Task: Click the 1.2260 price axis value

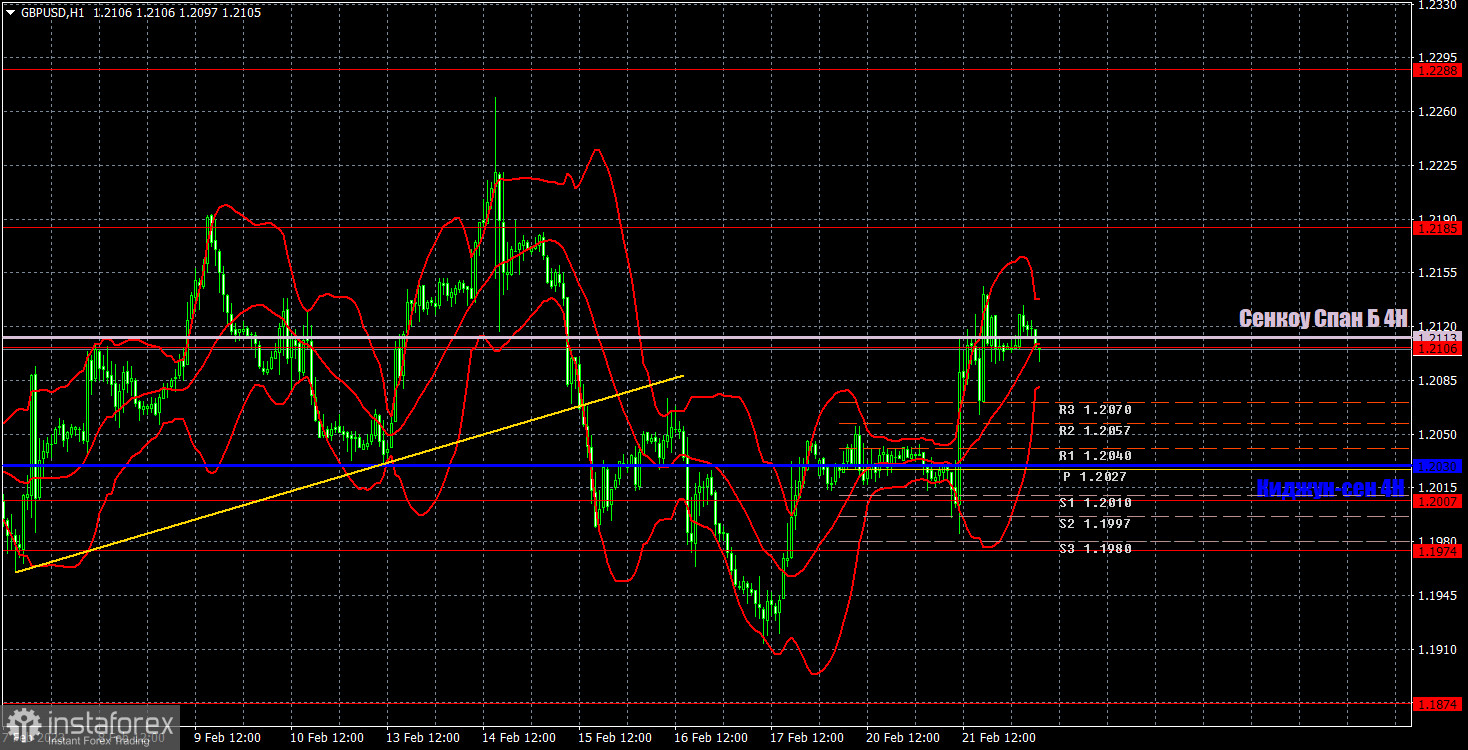Action: (1438, 112)
